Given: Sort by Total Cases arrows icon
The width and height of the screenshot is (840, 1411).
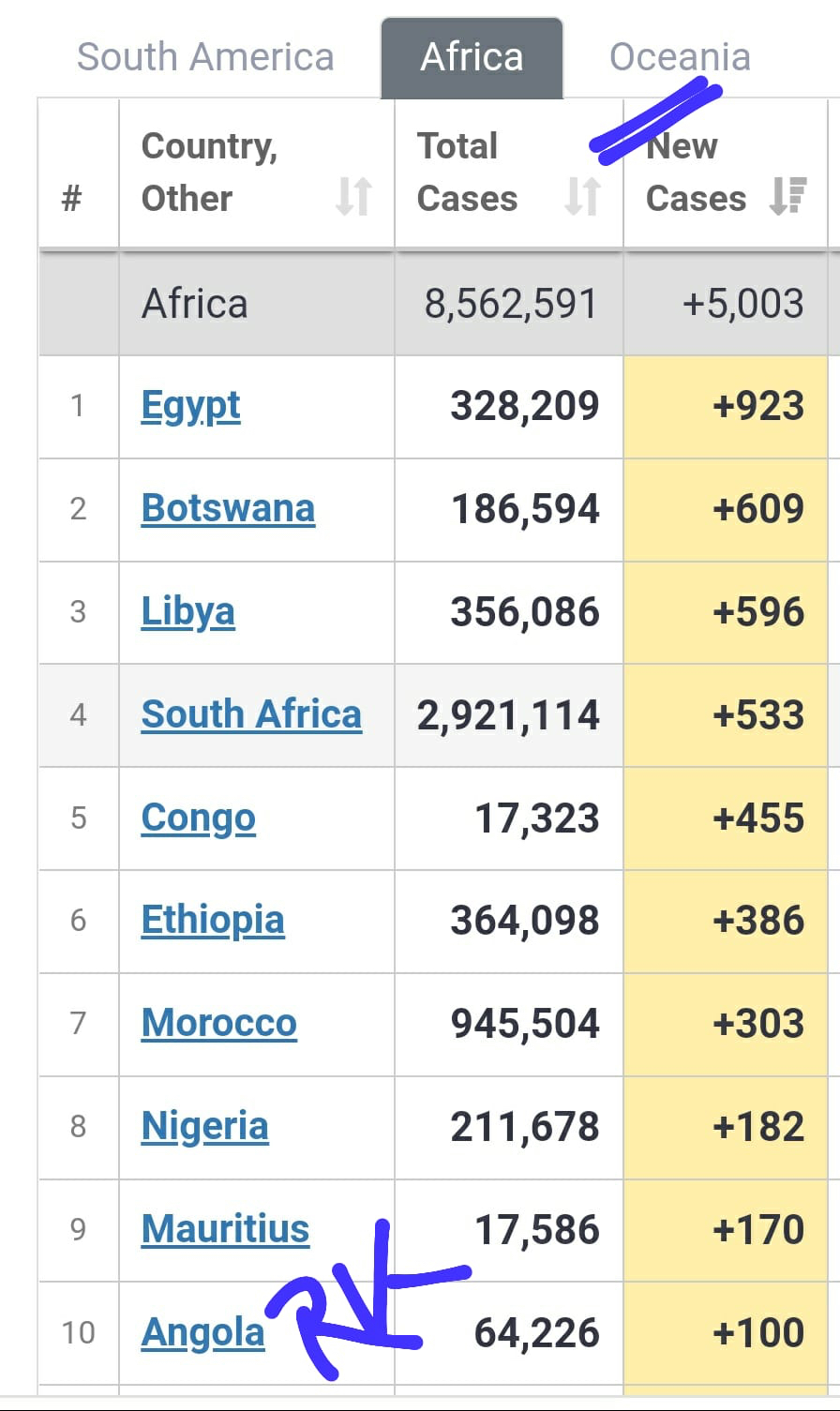Looking at the screenshot, I should (582, 197).
